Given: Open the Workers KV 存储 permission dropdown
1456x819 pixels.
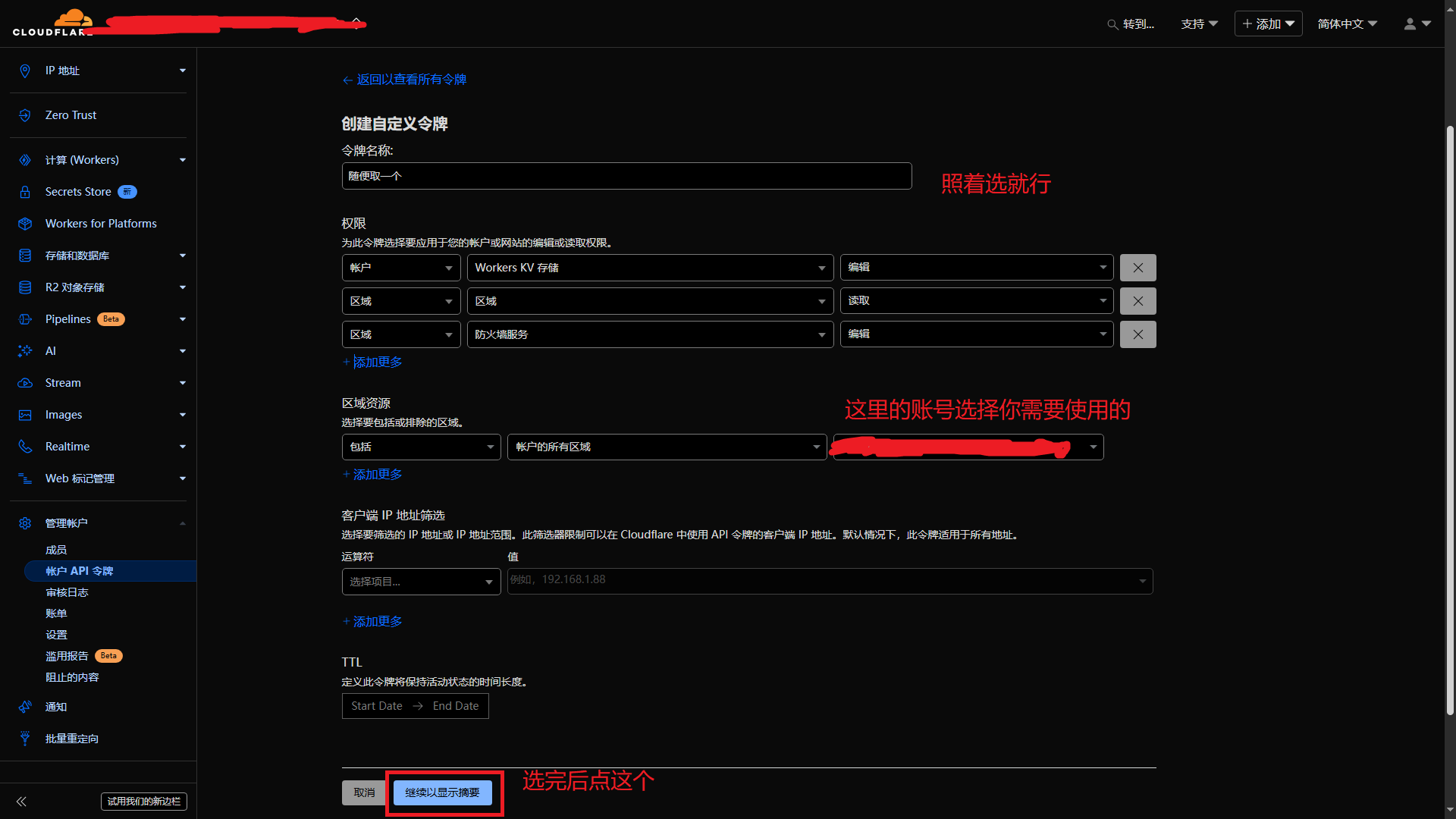Looking at the screenshot, I should coord(650,268).
